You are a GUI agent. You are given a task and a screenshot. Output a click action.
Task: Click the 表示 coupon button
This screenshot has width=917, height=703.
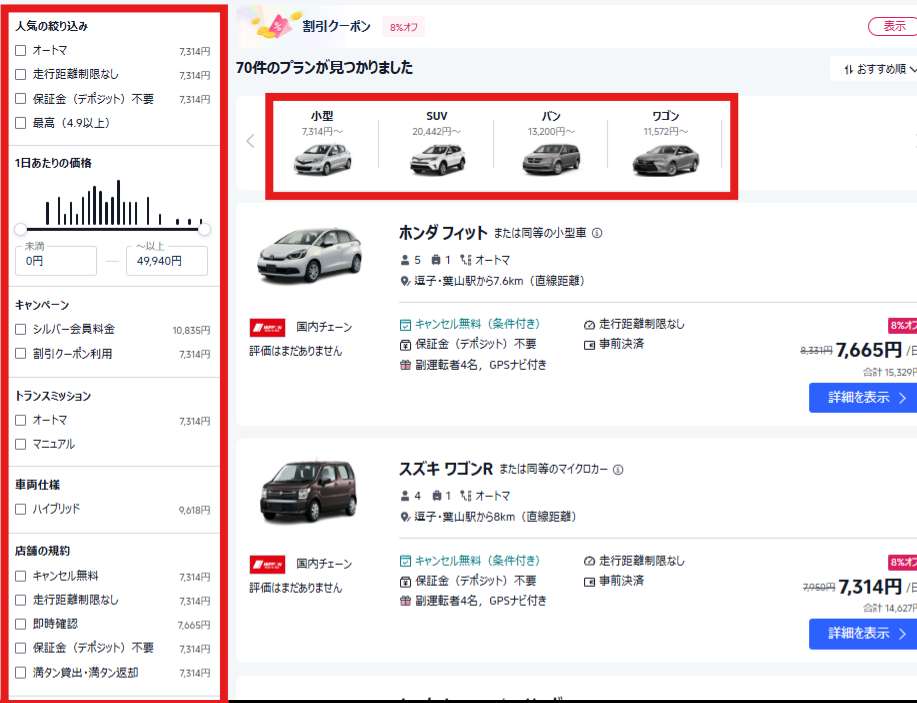tap(894, 26)
